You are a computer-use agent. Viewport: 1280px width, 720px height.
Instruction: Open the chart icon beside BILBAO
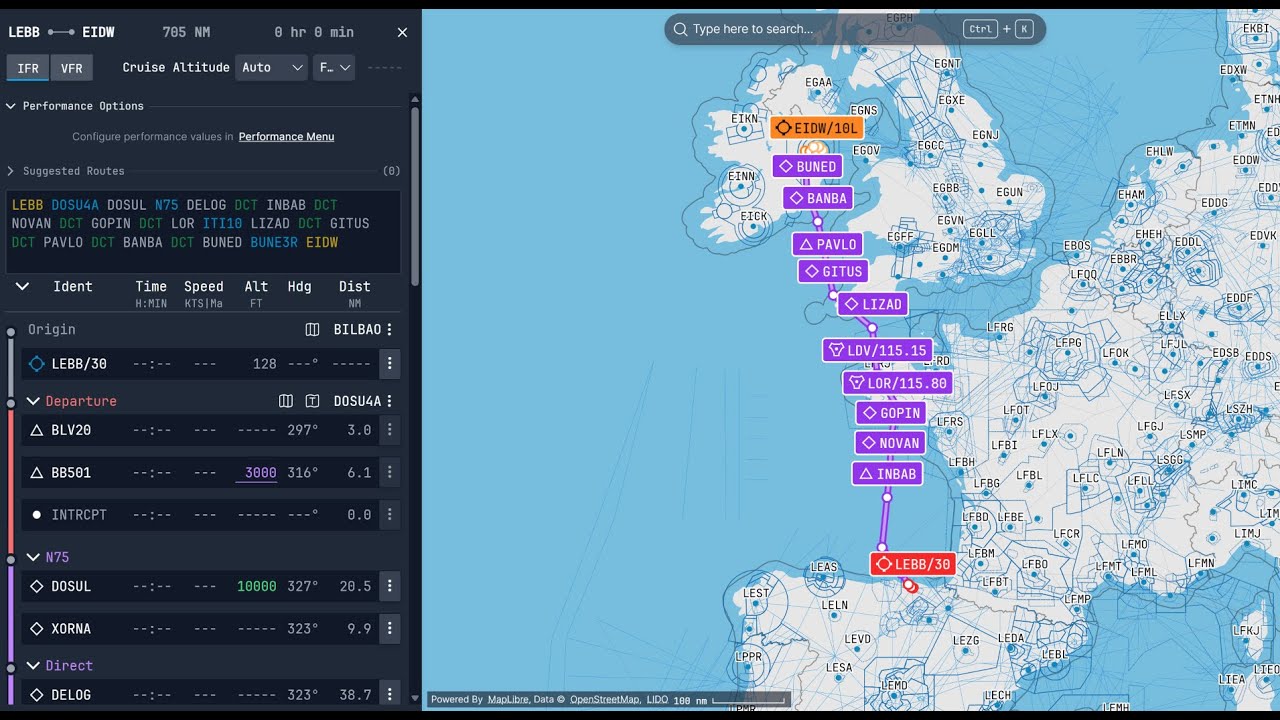tap(312, 329)
